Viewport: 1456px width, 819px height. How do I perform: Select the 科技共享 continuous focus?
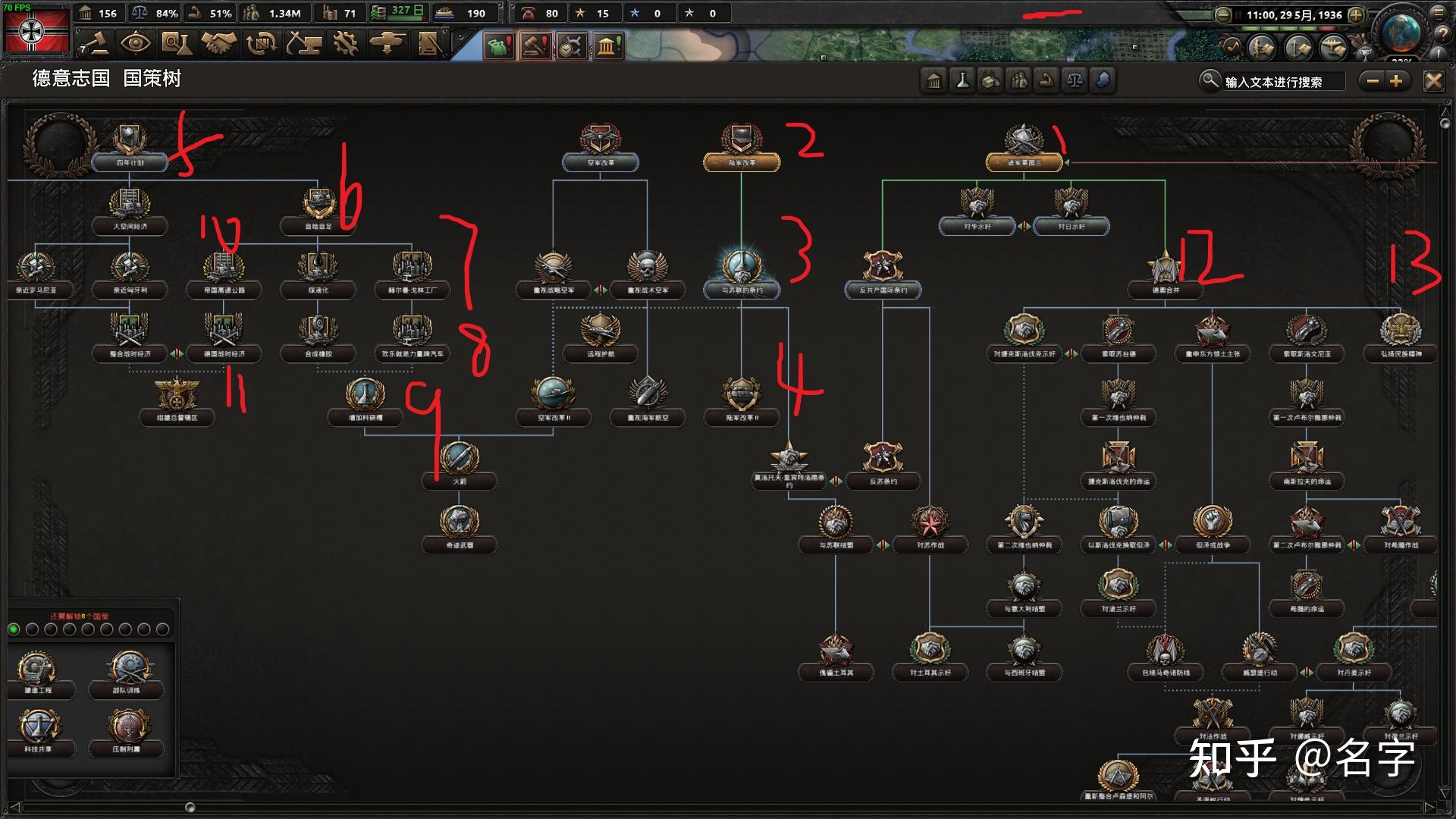(x=38, y=733)
